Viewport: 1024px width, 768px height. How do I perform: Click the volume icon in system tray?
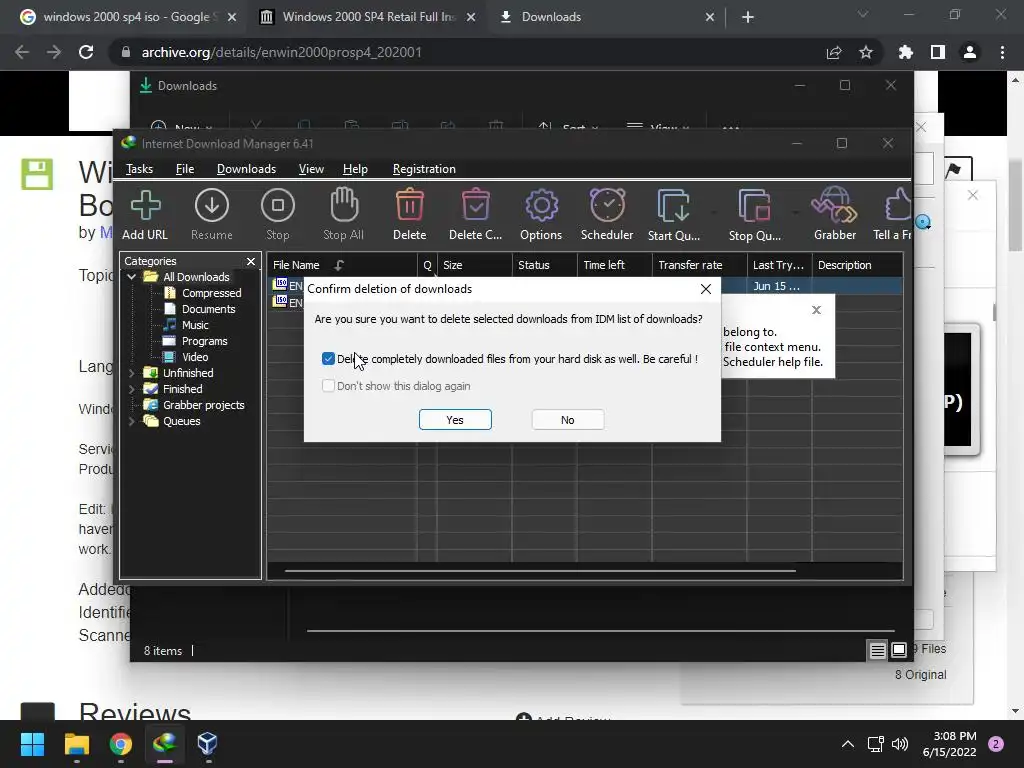tap(900, 744)
